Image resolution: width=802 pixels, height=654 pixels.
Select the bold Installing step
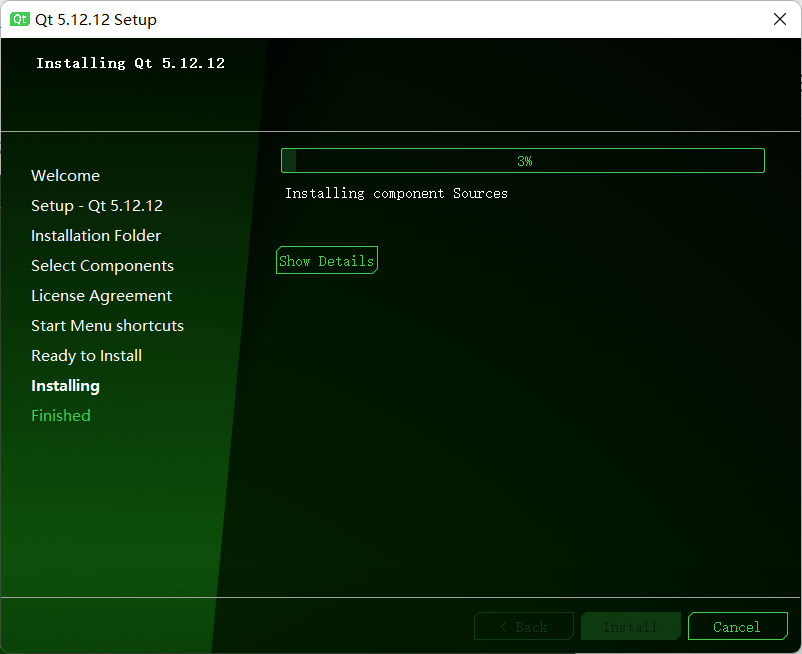(65, 386)
